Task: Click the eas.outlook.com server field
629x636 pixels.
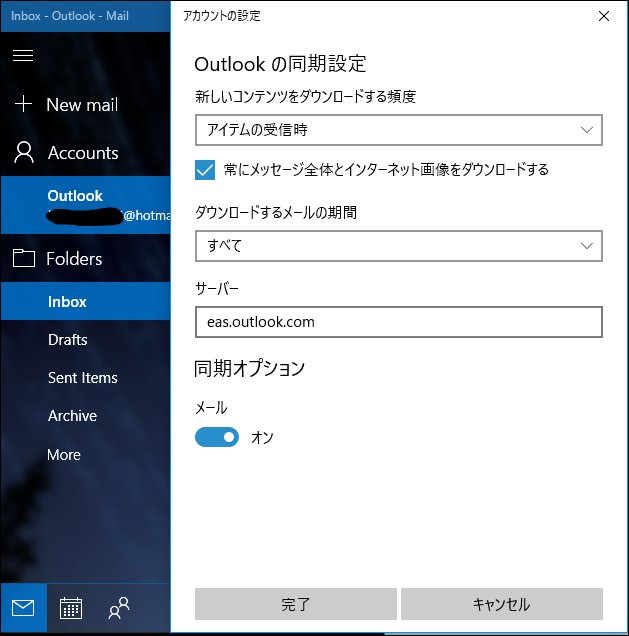Action: 399,322
